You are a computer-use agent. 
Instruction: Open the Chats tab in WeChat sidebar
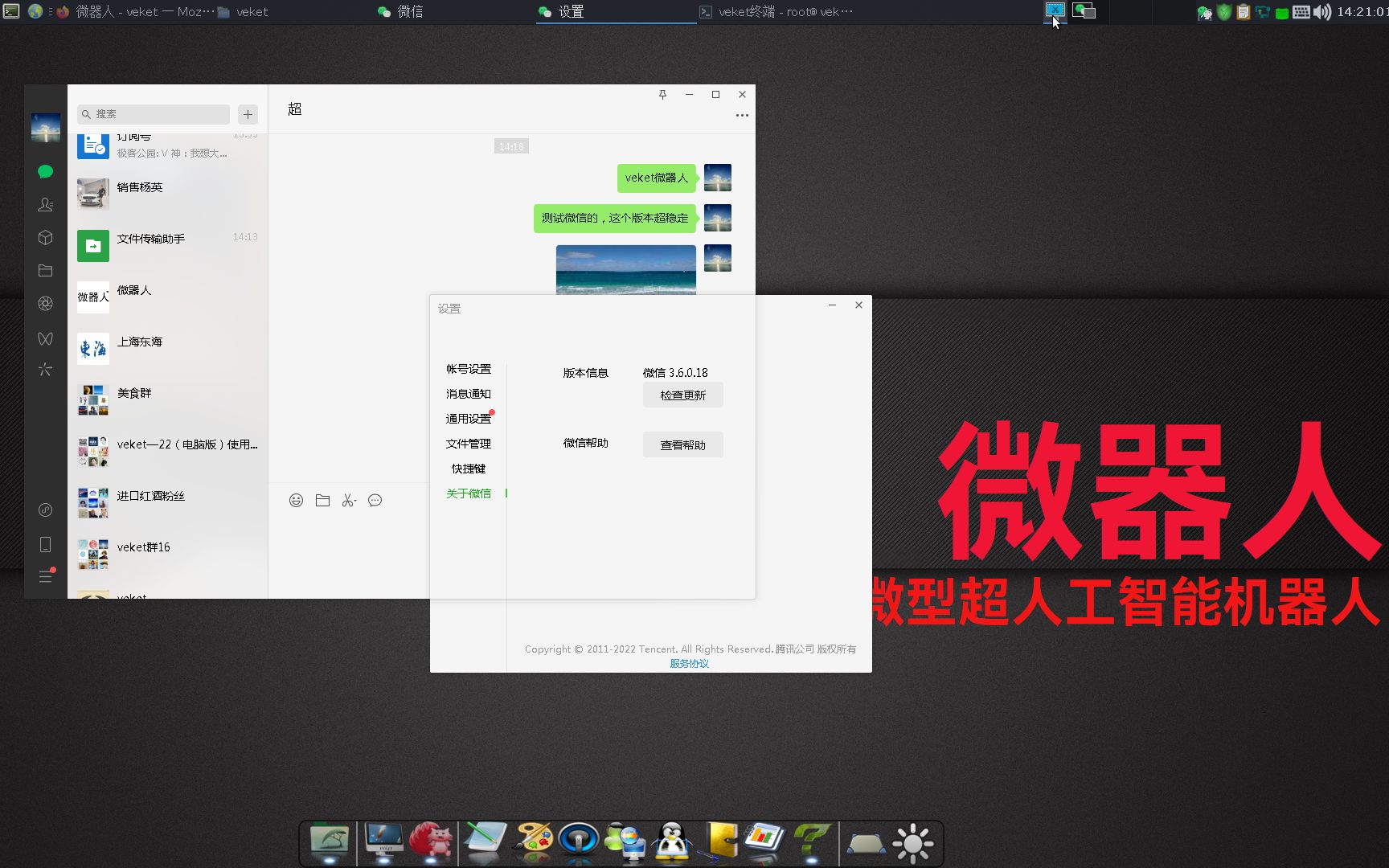click(x=45, y=171)
